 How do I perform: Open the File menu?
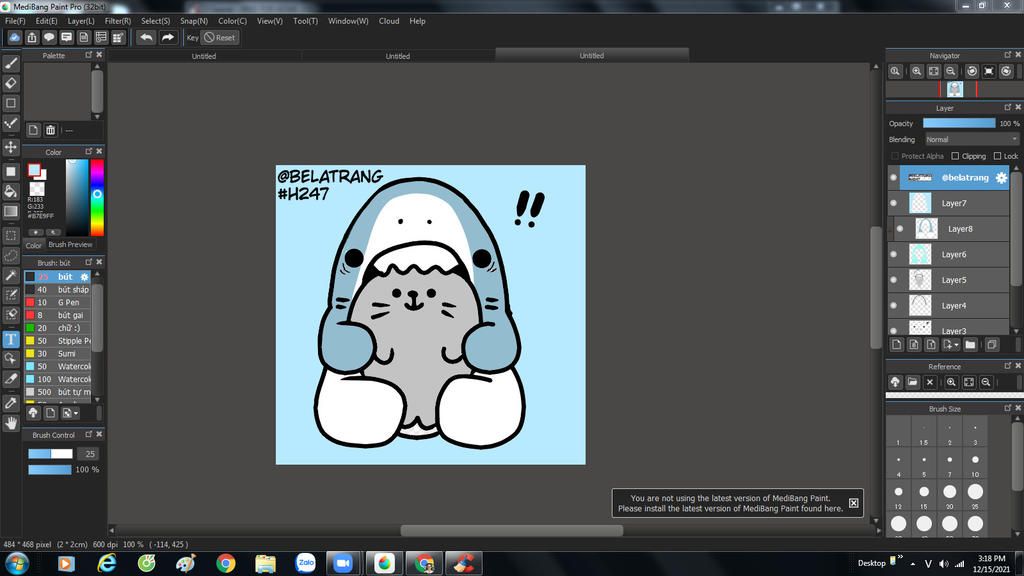tap(15, 21)
